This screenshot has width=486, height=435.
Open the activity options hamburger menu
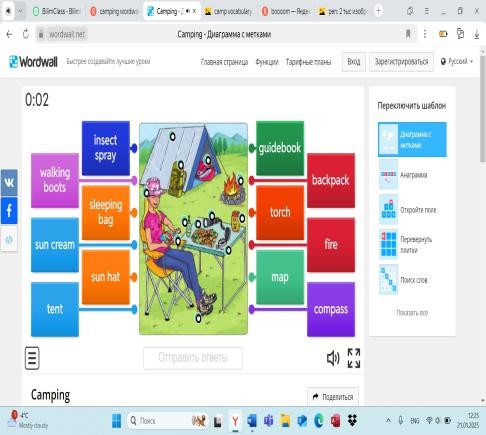click(32, 358)
